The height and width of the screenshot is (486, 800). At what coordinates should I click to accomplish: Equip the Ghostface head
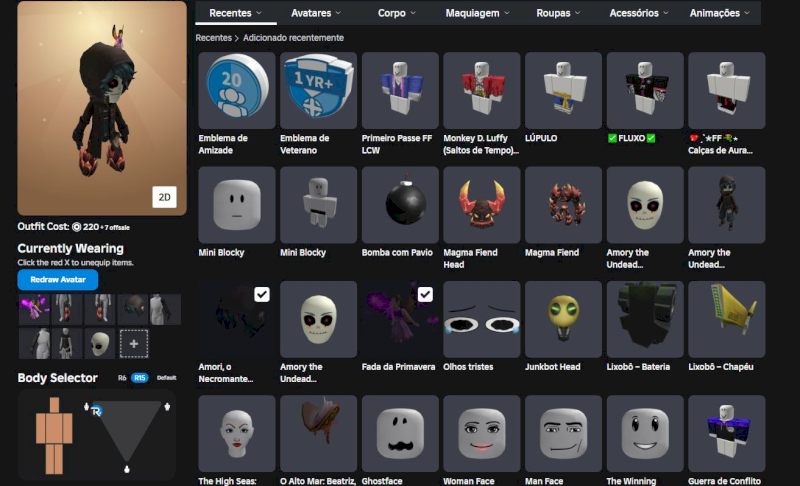click(400, 433)
